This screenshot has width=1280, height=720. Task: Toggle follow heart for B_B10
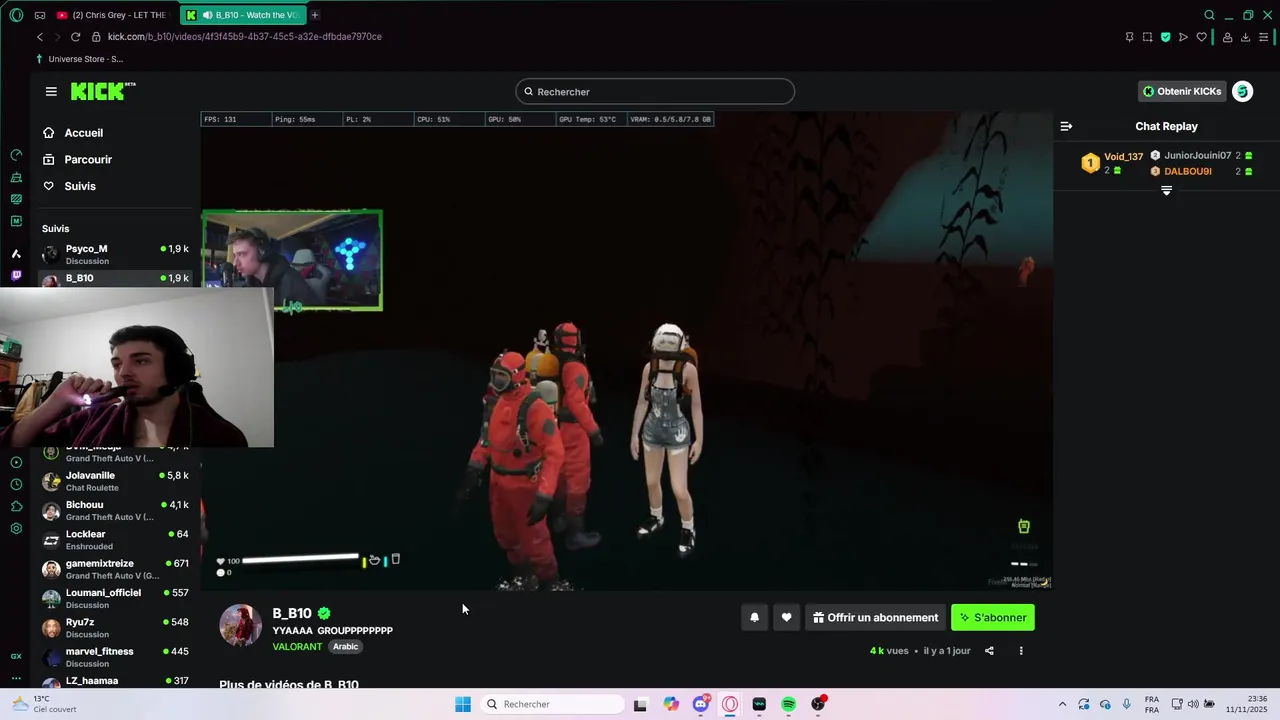click(787, 617)
